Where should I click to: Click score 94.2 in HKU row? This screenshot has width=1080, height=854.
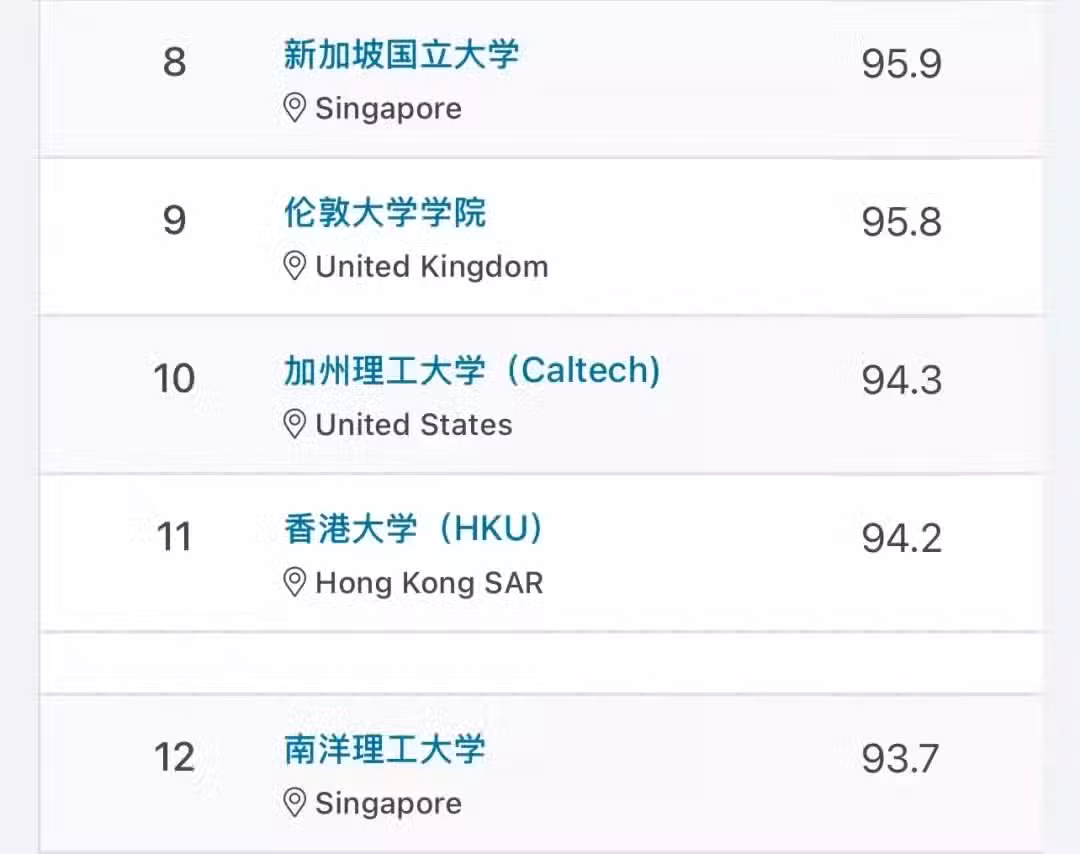(x=902, y=539)
